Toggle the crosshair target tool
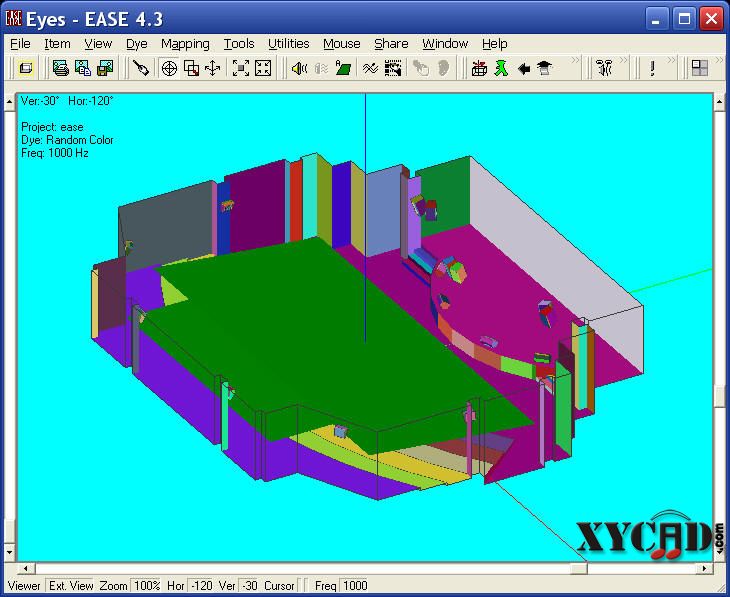The height and width of the screenshot is (597, 730). click(x=169, y=68)
